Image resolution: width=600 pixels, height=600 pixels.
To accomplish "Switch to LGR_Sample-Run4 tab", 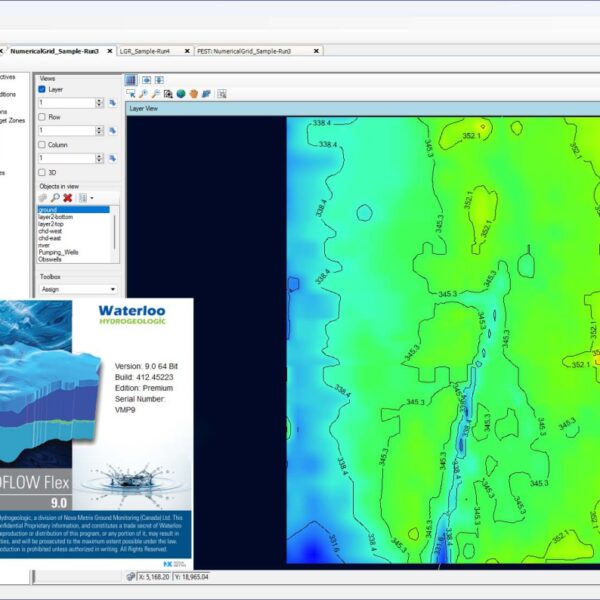I will (145, 51).
